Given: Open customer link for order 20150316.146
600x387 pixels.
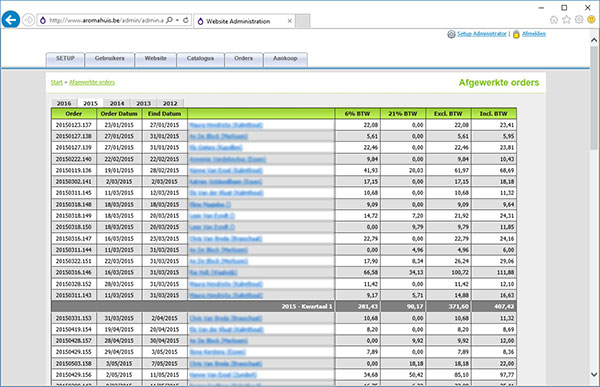Looking at the screenshot, I should coord(213,273).
